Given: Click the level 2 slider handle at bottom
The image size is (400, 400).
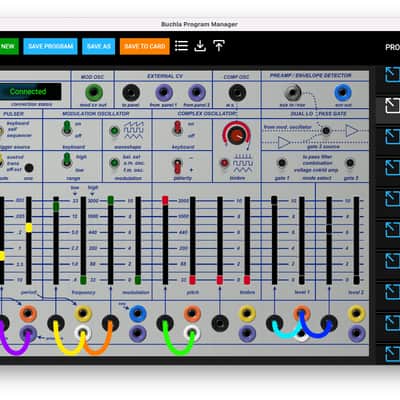Looking at the screenshot, I should point(356,280).
